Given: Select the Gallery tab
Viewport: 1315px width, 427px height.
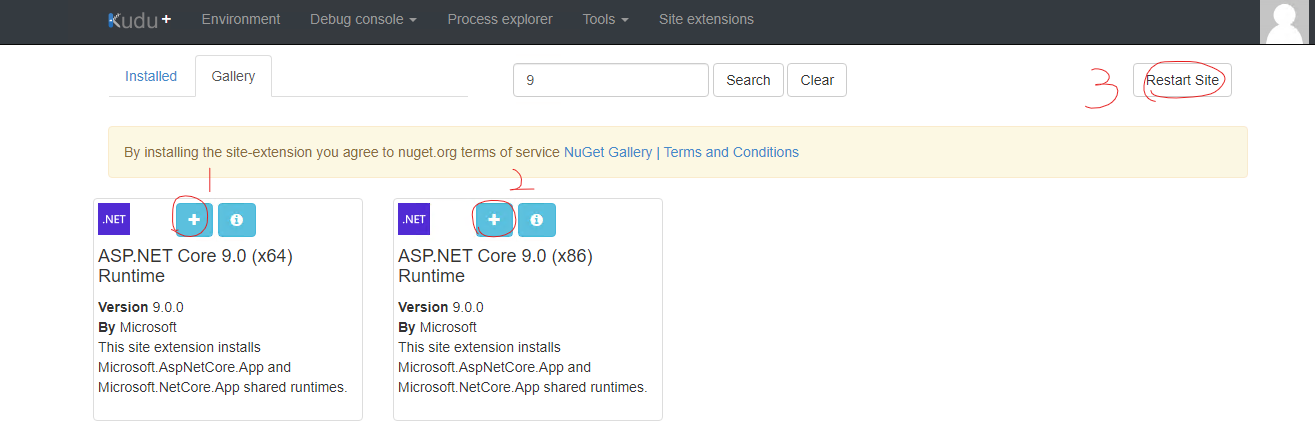Looking at the screenshot, I should tap(233, 76).
